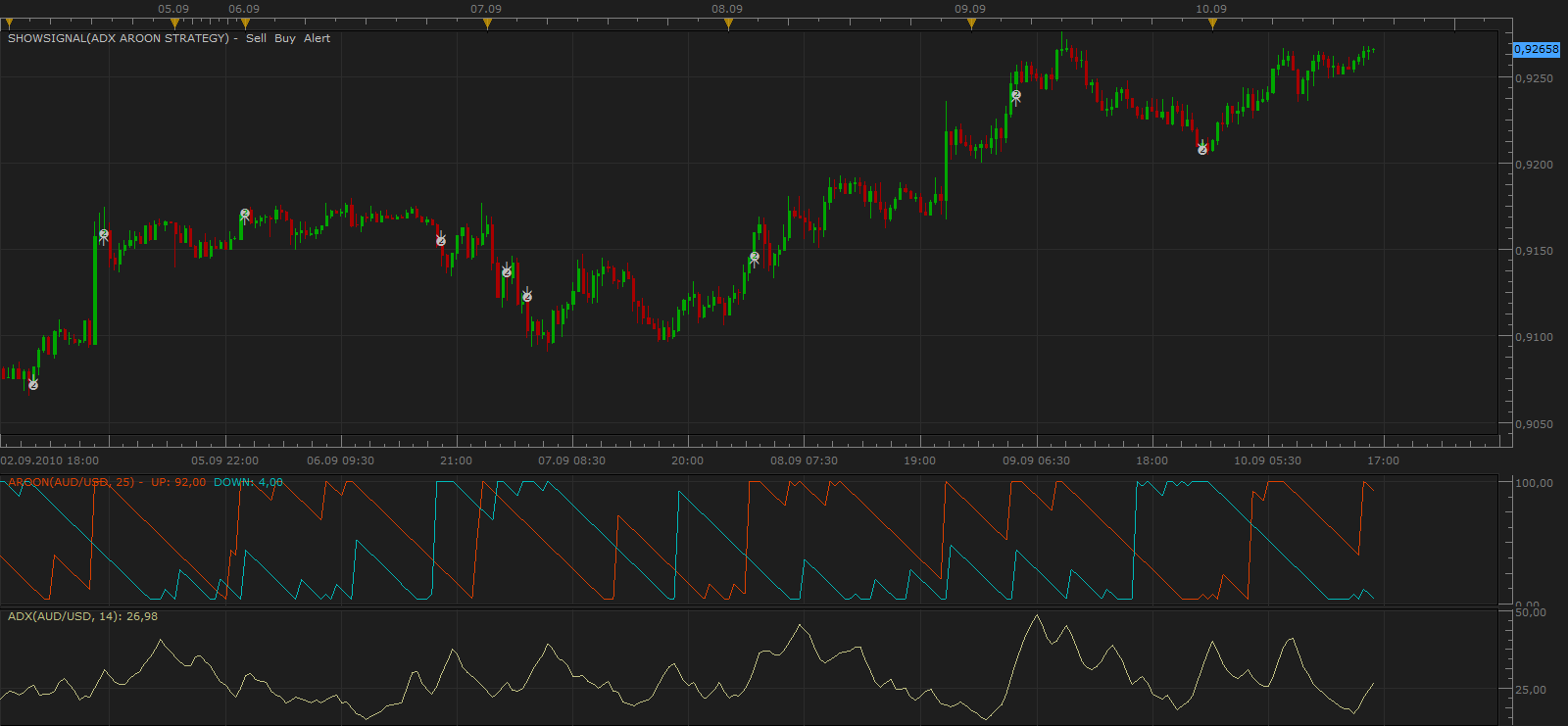
Task: Select the signal icon just before 21:00
Action: (441, 240)
